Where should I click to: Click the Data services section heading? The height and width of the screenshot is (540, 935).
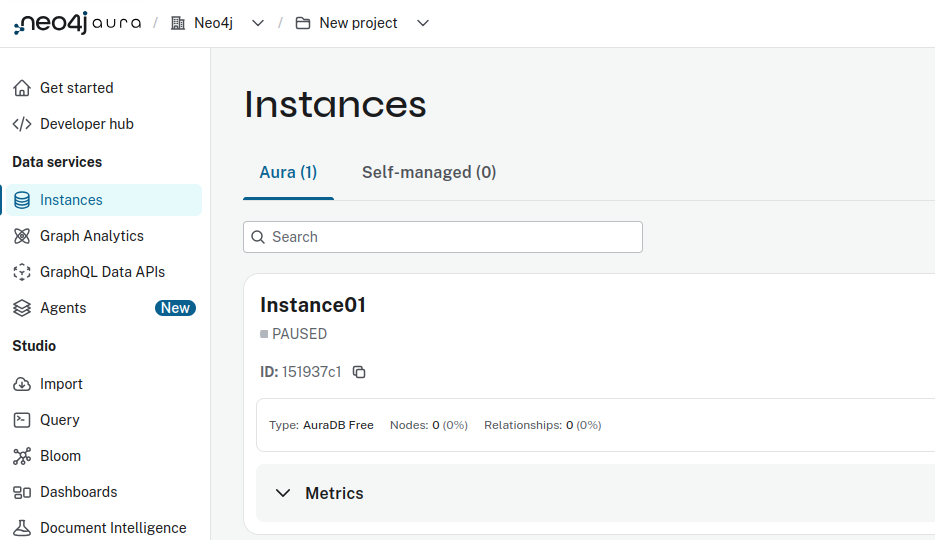pos(57,162)
